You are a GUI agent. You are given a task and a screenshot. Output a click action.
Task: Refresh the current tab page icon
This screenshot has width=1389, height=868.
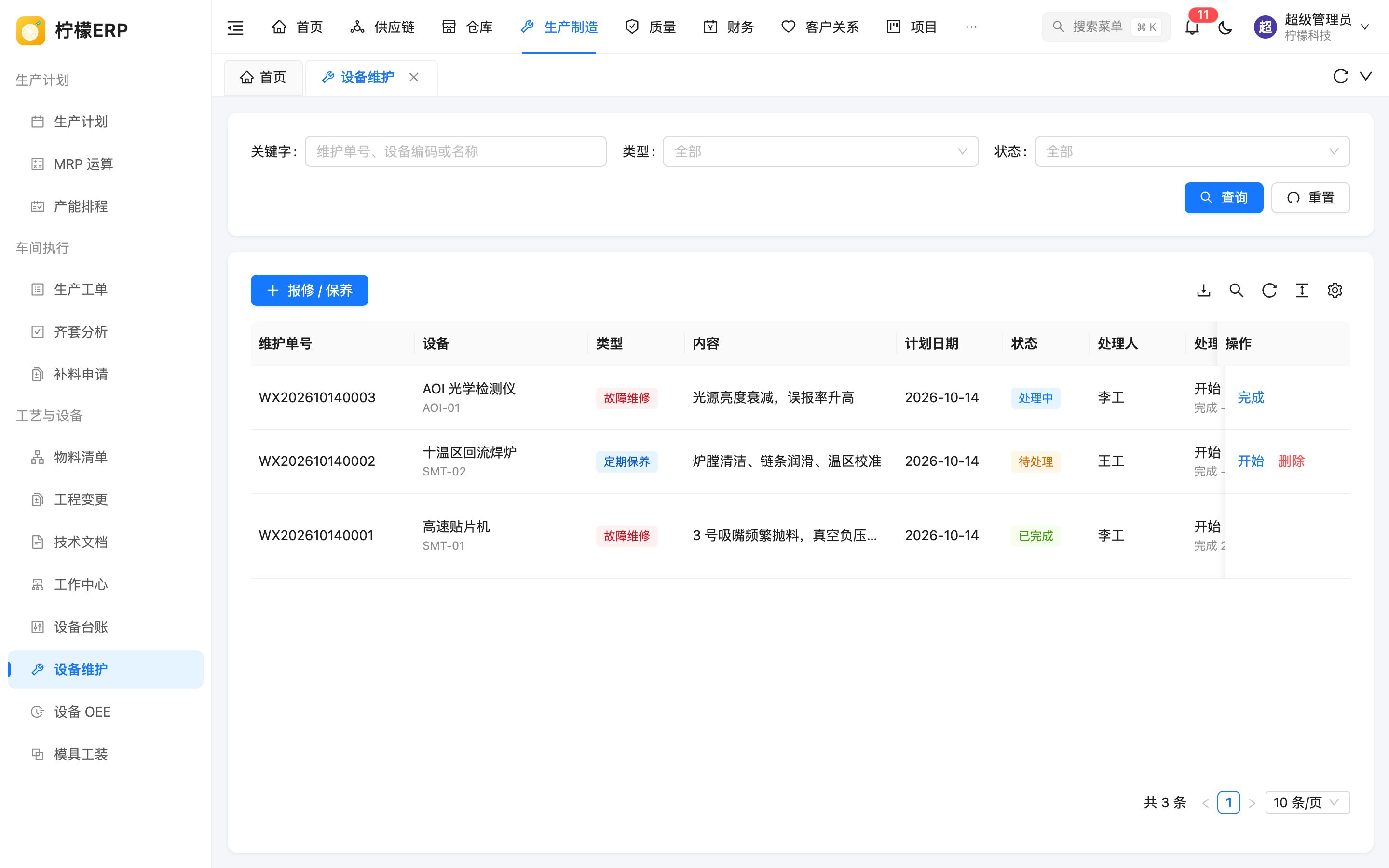pos(1340,76)
